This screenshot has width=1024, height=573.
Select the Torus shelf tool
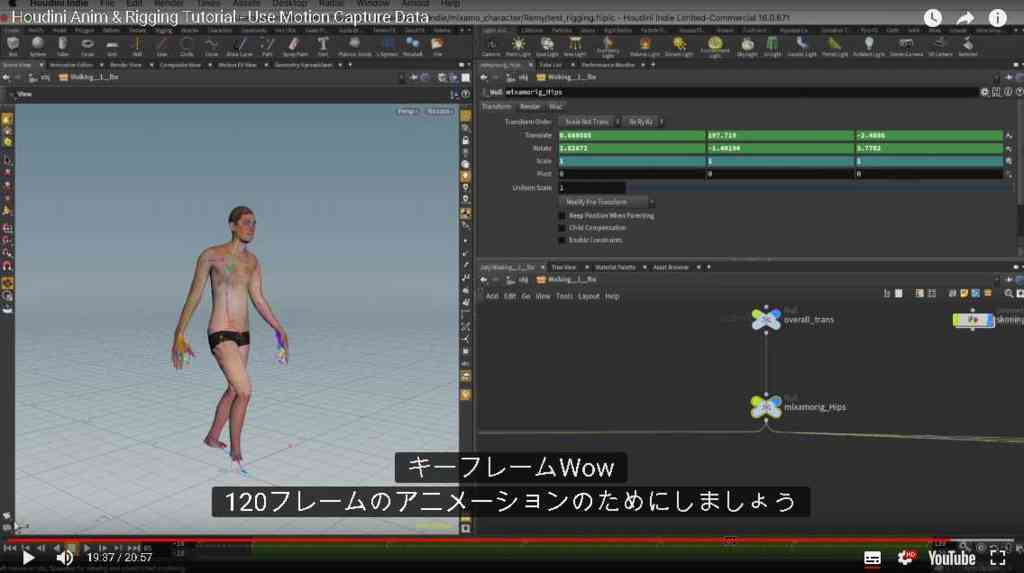[87, 46]
